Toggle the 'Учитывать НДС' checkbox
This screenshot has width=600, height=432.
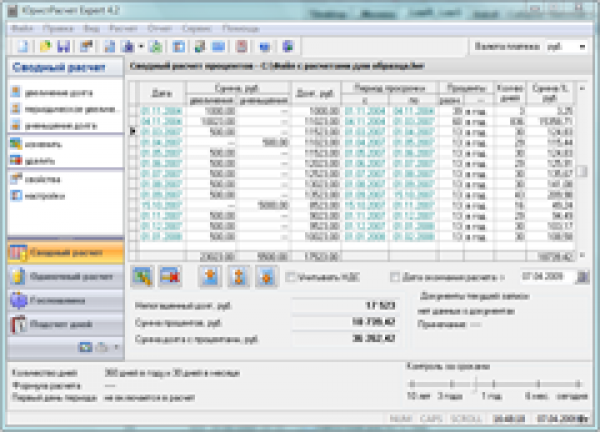click(290, 275)
